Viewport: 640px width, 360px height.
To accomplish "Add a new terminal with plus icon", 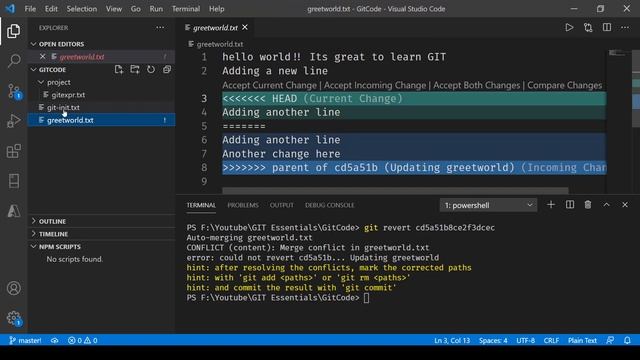I will (551, 204).
